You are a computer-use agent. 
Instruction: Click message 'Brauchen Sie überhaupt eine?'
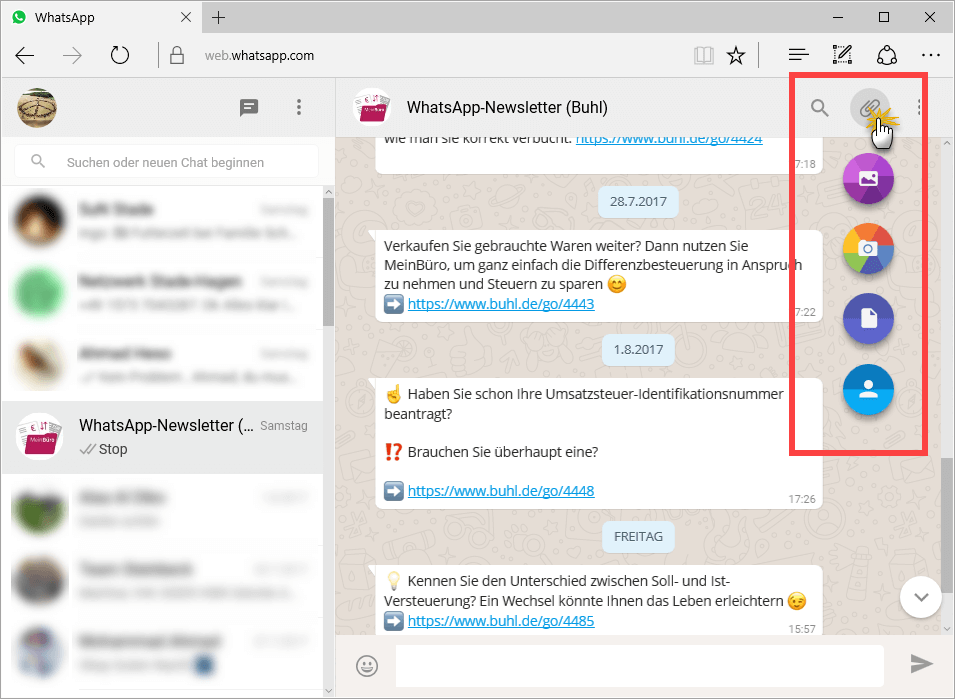click(502, 452)
